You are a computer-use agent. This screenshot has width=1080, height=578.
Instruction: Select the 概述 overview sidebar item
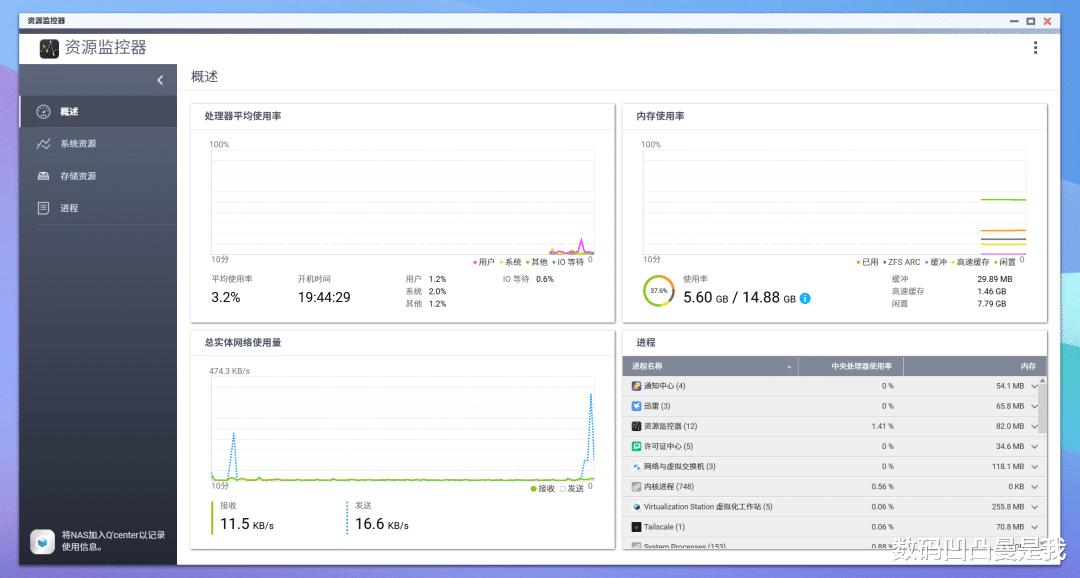(x=98, y=112)
